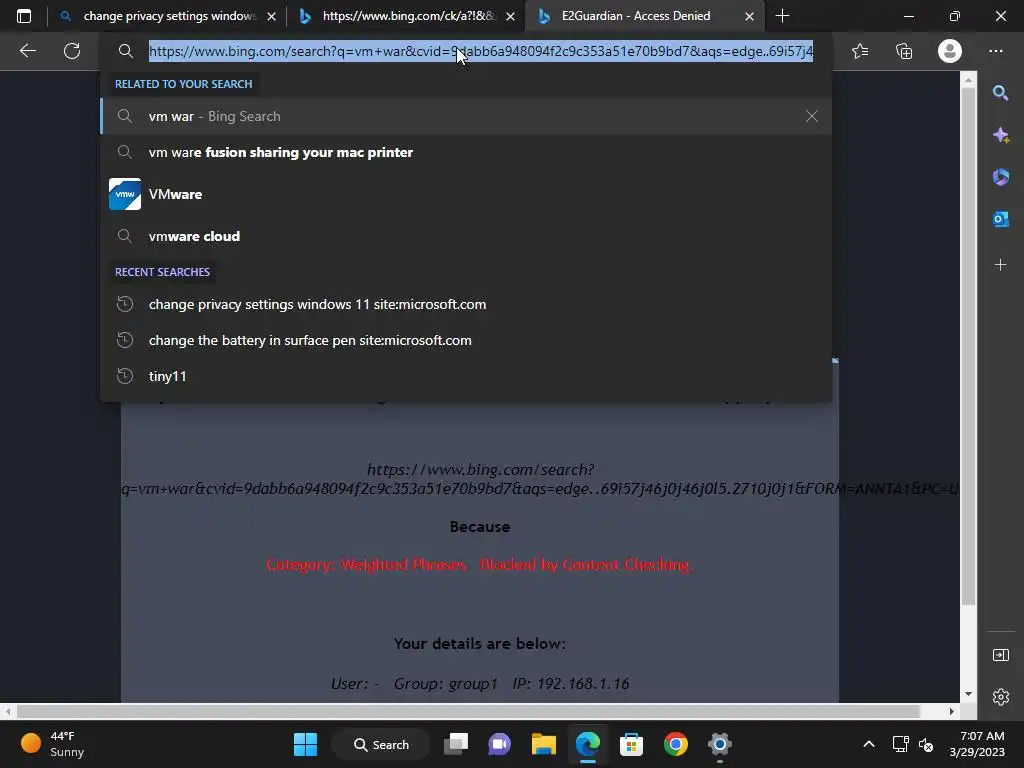Open Teams Chat icon in taskbar
The width and height of the screenshot is (1024, 768).
click(x=500, y=744)
